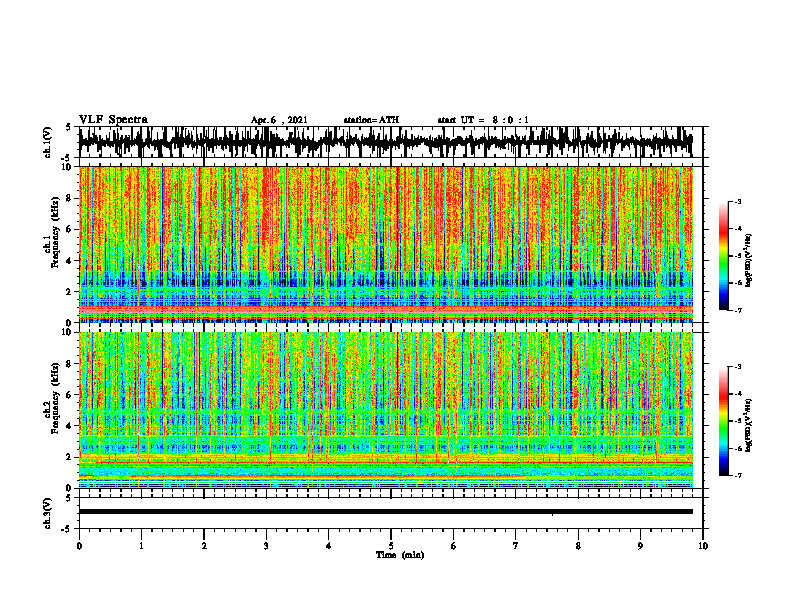The image size is (792, 612).
Task: Click the time axis tick label 4
Action: tap(329, 546)
